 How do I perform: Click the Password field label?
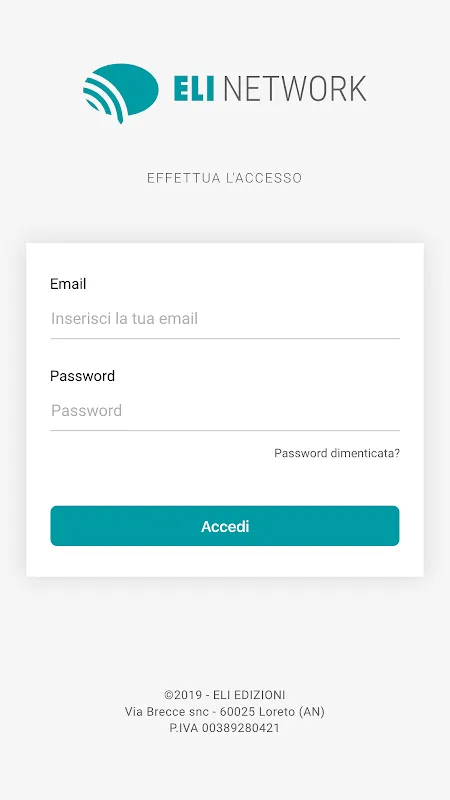82,376
